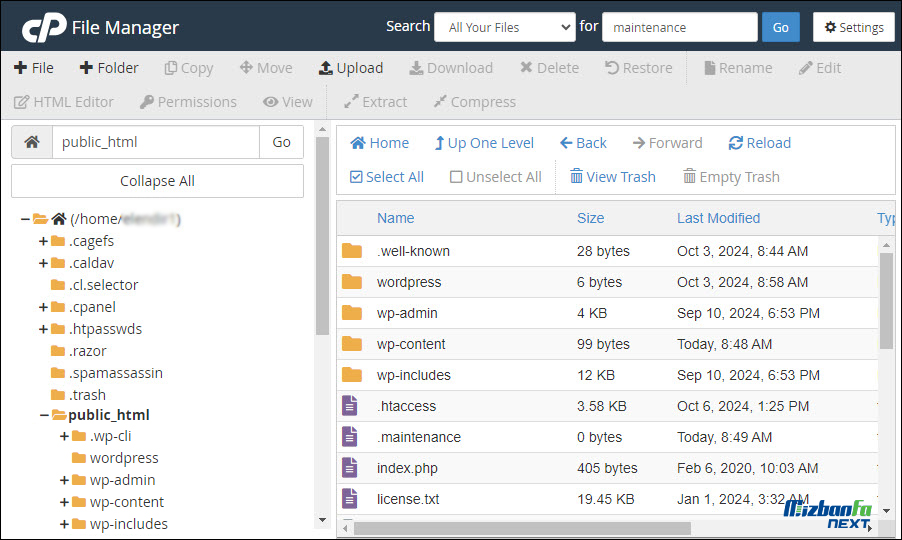Click the home icon beside path field
This screenshot has width=902, height=540.
click(x=32, y=142)
